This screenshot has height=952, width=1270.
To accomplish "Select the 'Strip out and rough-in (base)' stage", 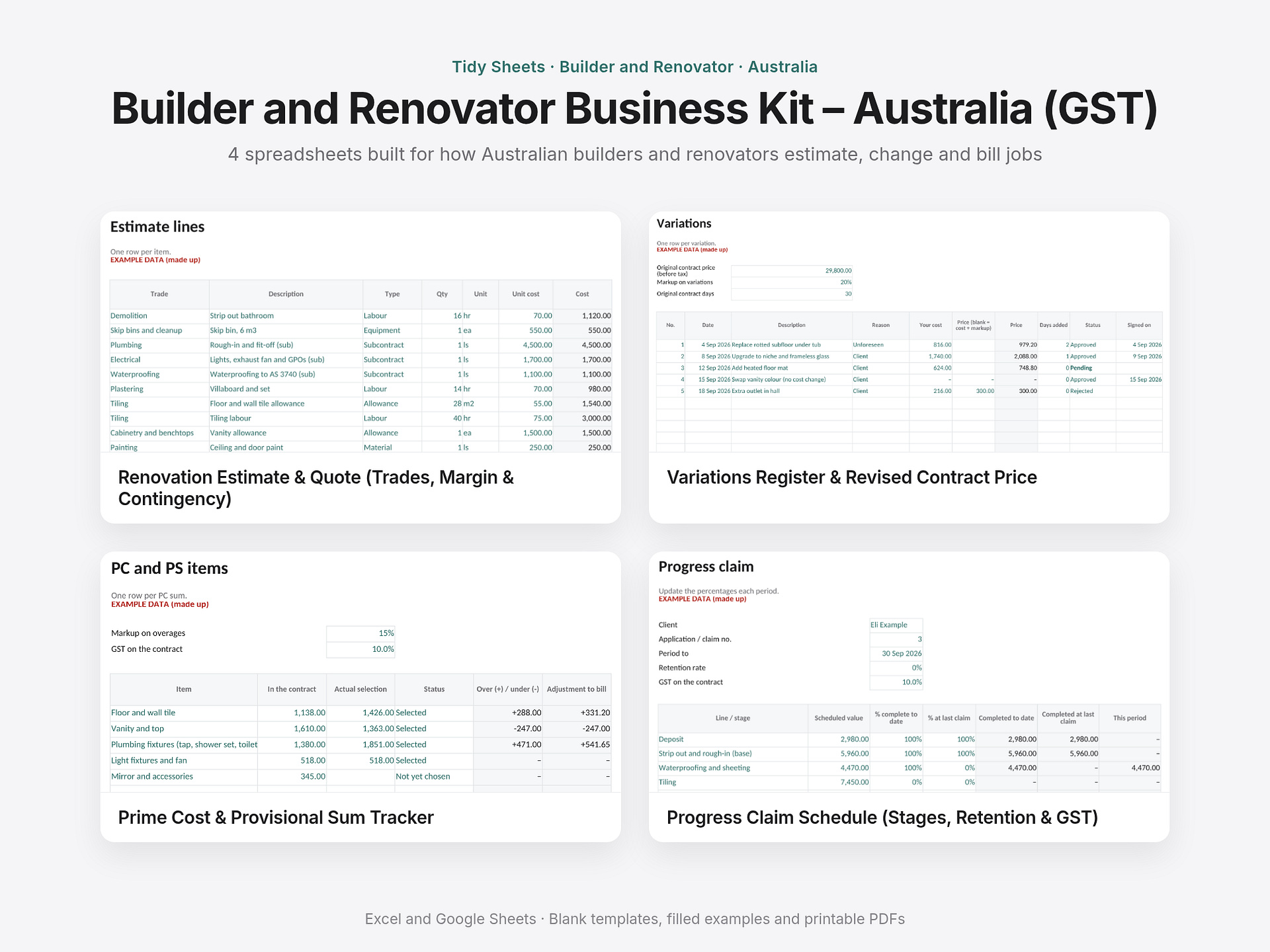I will tap(733, 754).
